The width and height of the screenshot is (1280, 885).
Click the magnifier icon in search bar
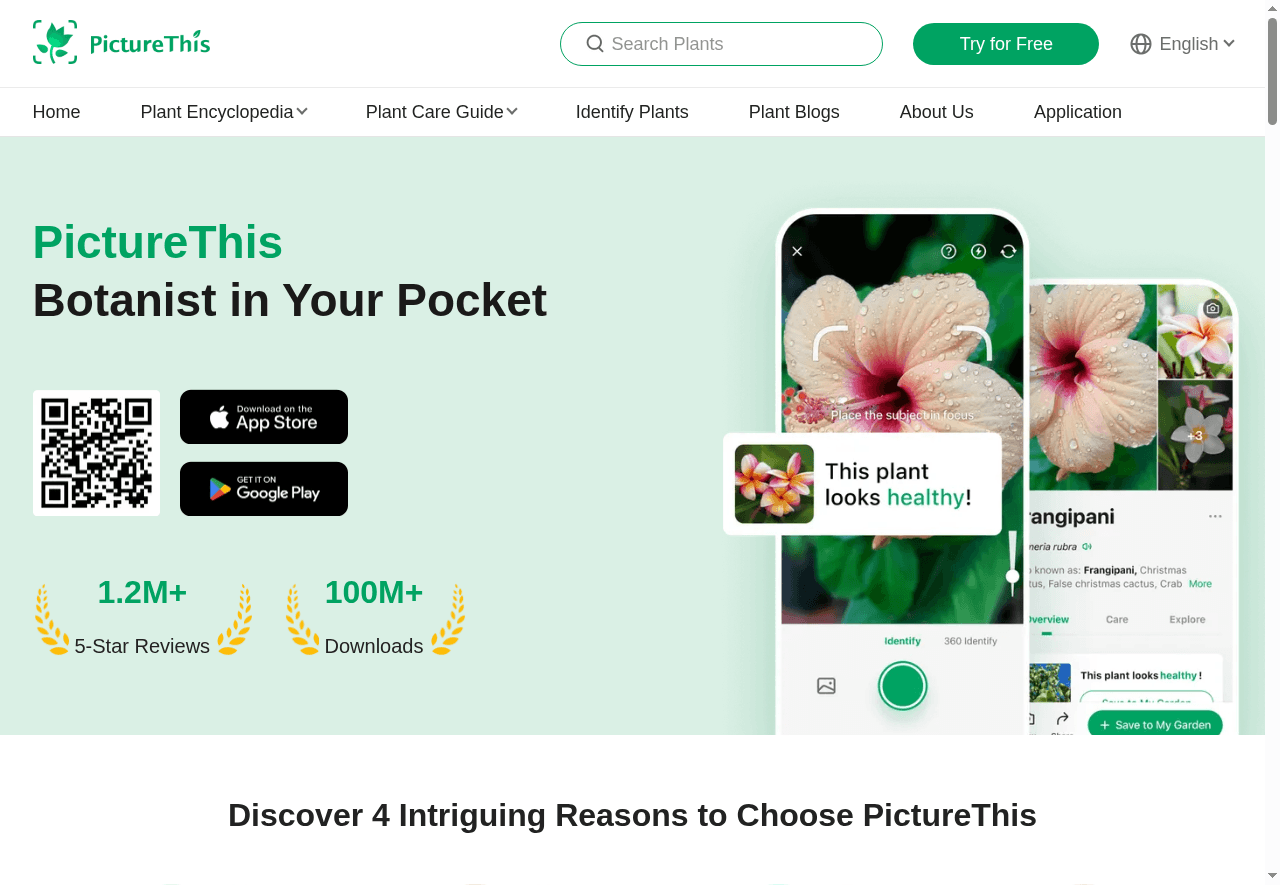pos(595,44)
